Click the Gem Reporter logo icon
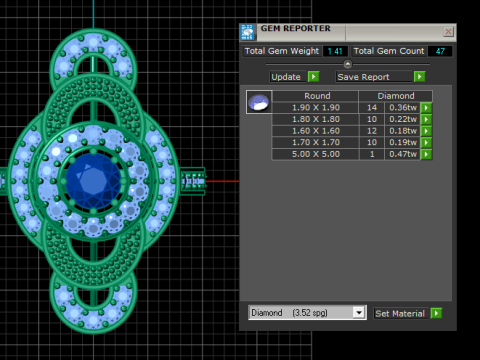 click(x=248, y=32)
